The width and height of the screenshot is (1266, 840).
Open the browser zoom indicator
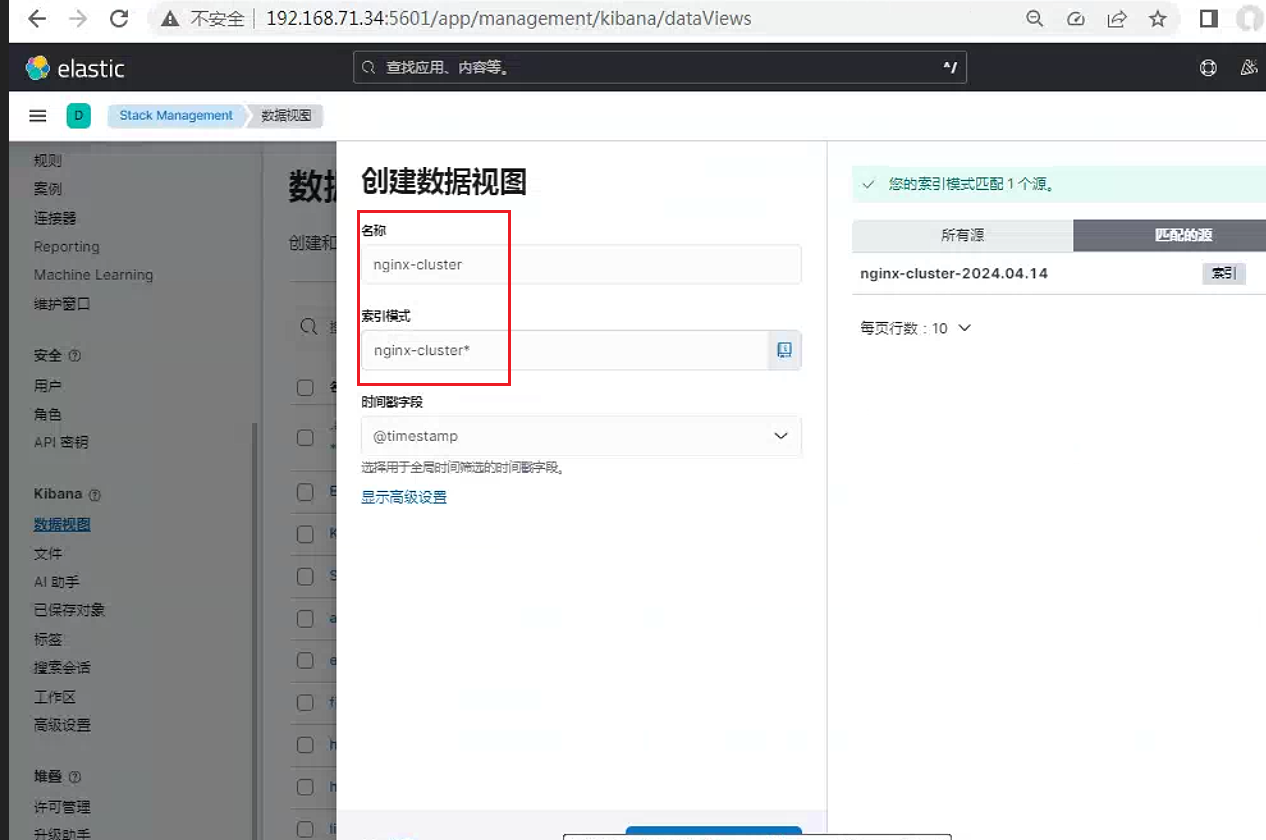point(1035,19)
